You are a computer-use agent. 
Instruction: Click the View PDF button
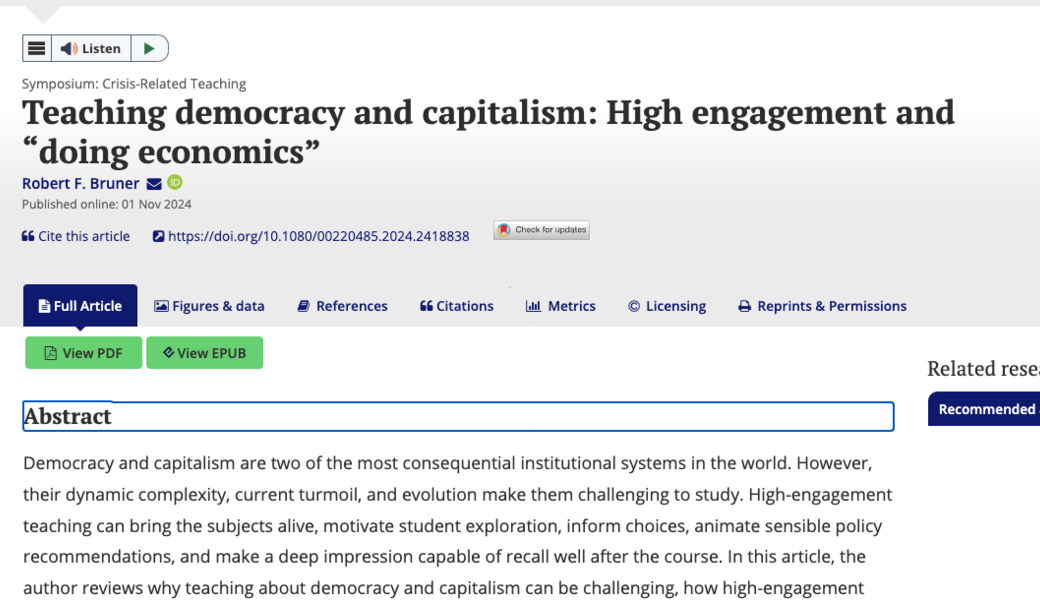click(x=83, y=353)
